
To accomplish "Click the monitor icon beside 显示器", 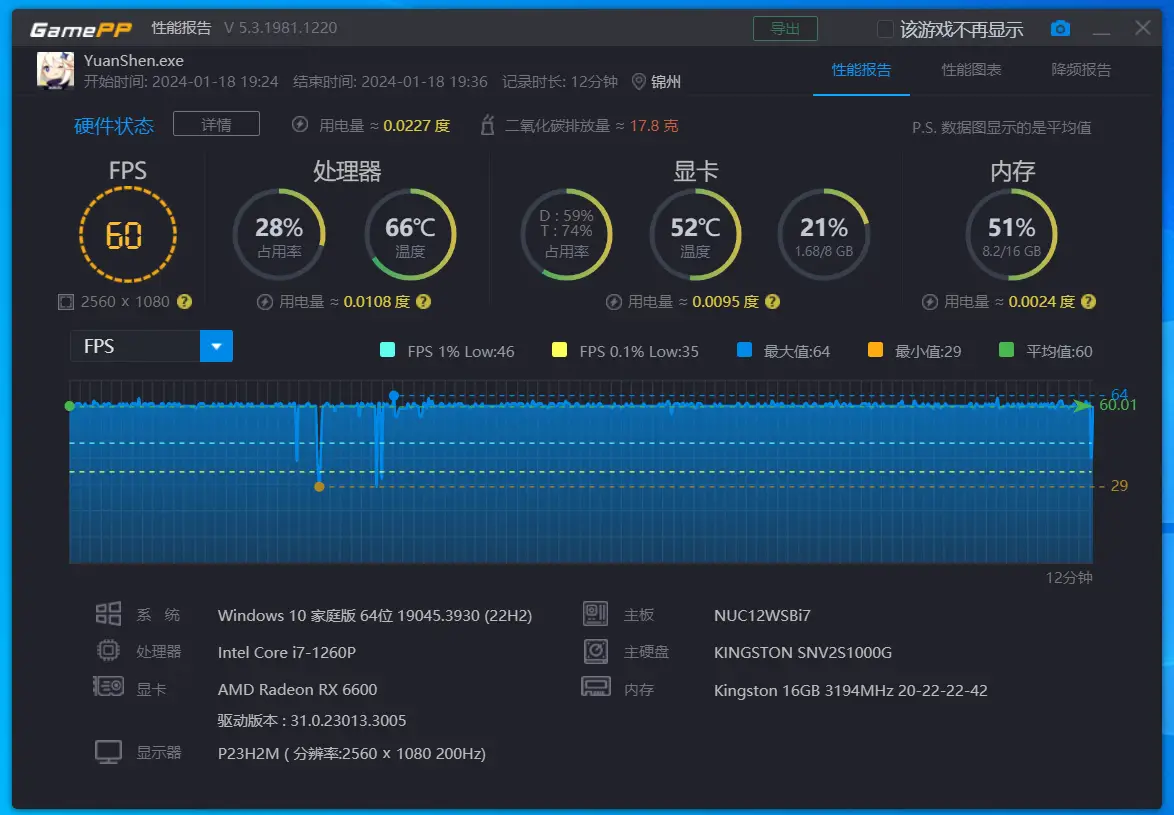I will point(109,752).
